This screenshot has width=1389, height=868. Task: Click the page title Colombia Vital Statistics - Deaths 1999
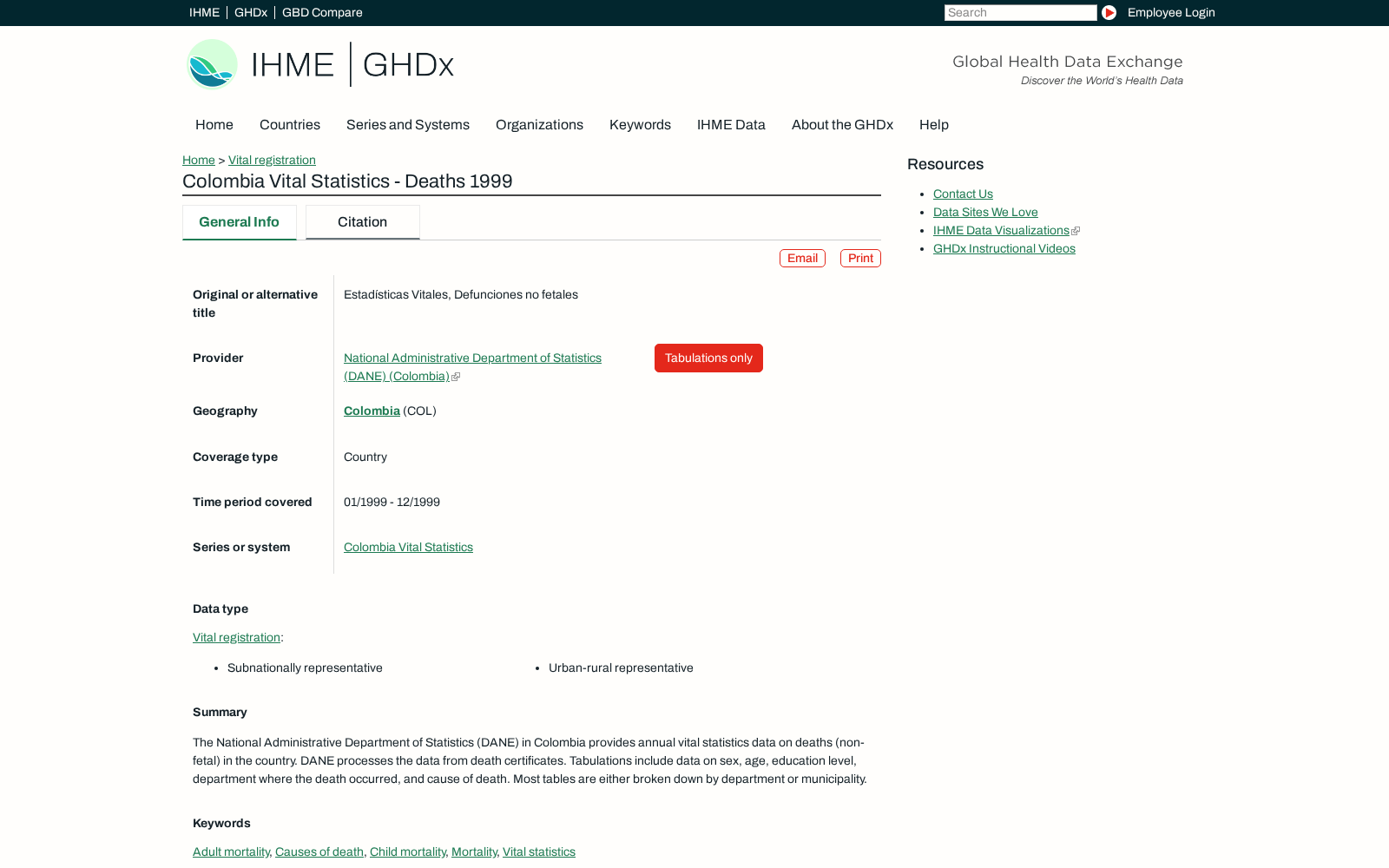pos(347,181)
